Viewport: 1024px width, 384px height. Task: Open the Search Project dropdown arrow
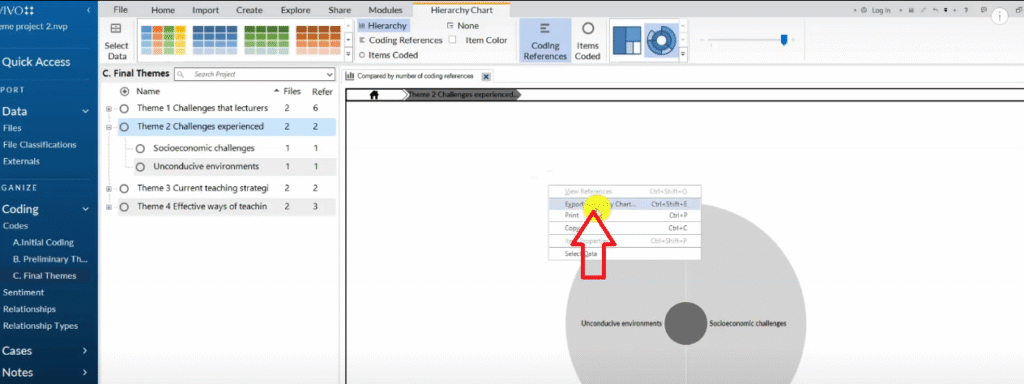(330, 74)
